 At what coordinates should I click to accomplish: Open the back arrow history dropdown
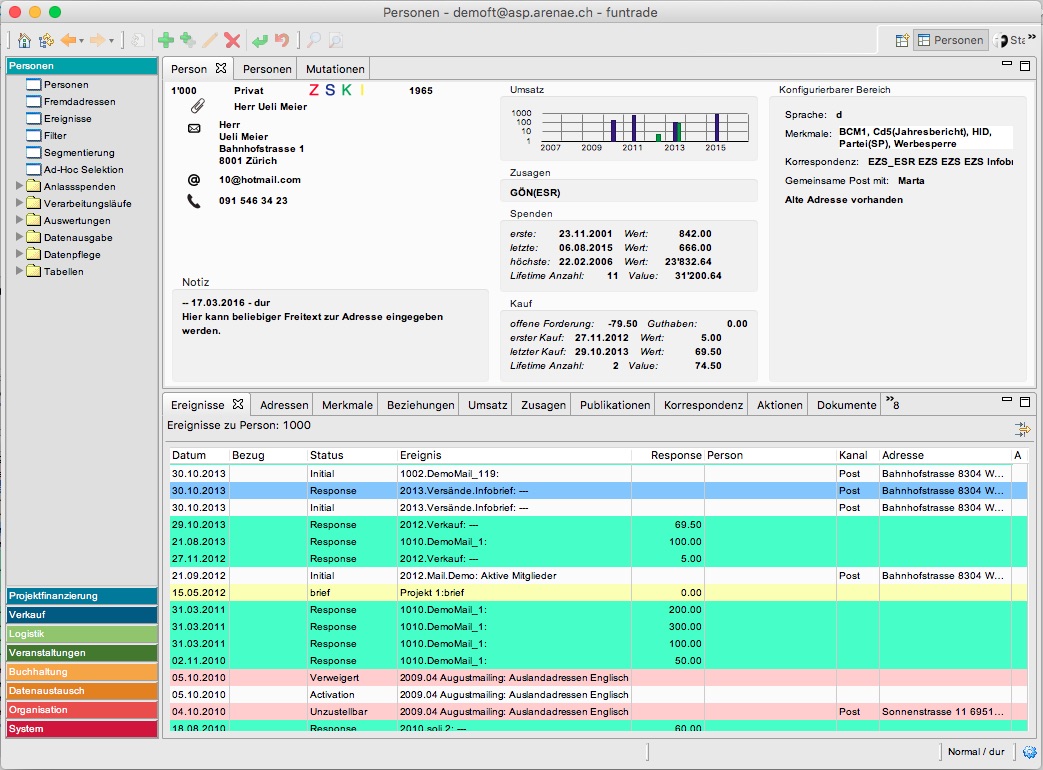pyautogui.click(x=82, y=42)
